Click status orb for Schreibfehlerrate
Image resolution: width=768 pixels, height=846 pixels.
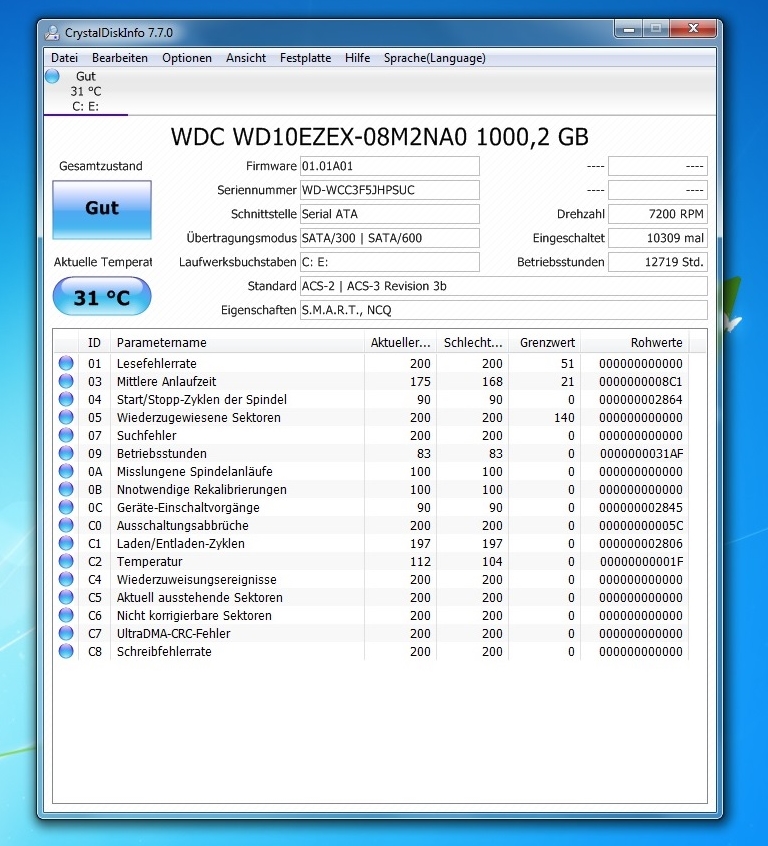tap(66, 651)
